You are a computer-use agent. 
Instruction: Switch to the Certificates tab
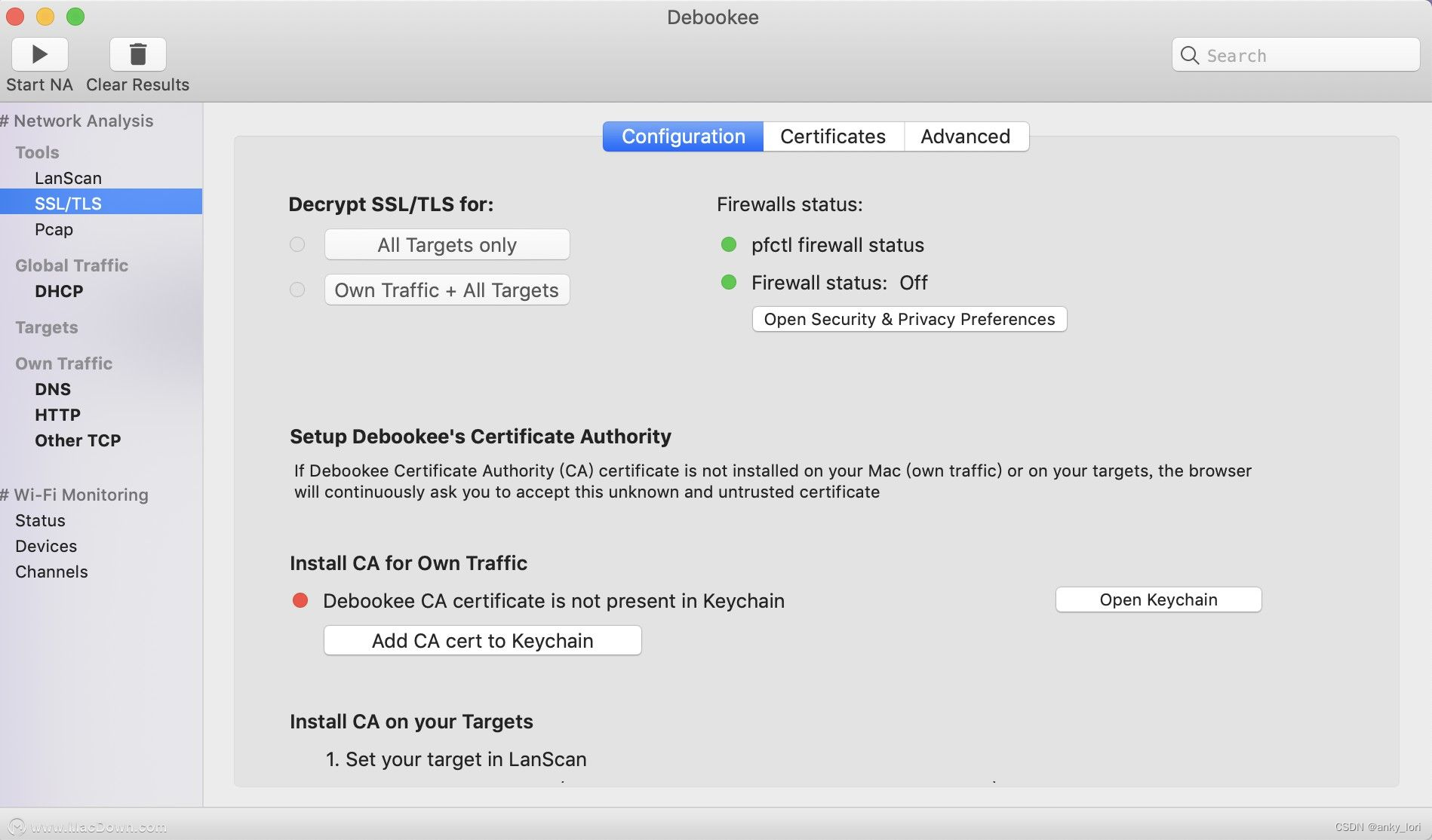[x=833, y=136]
